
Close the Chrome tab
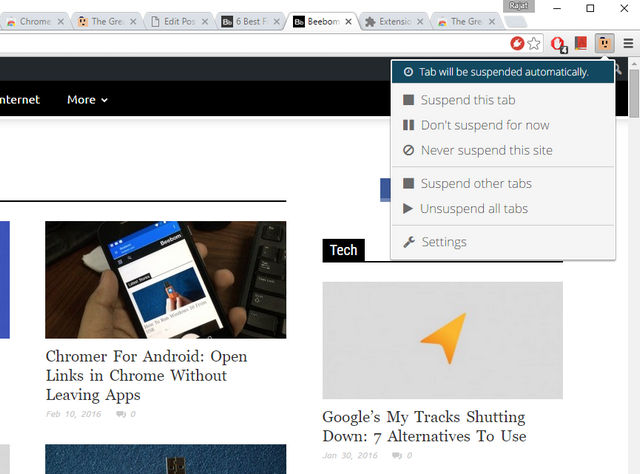(x=61, y=22)
